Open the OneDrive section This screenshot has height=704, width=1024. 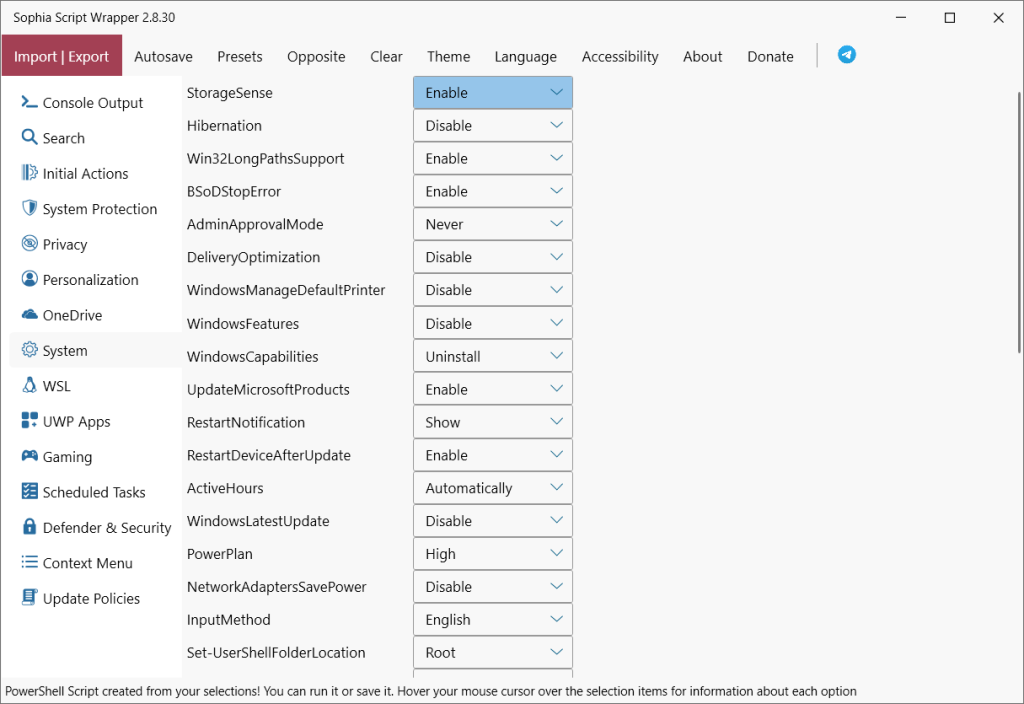(x=95, y=315)
